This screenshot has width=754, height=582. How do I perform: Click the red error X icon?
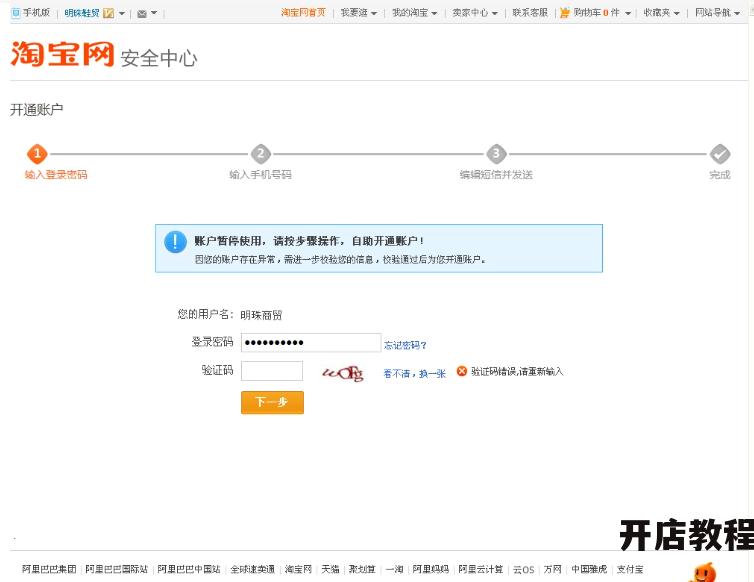(x=462, y=371)
